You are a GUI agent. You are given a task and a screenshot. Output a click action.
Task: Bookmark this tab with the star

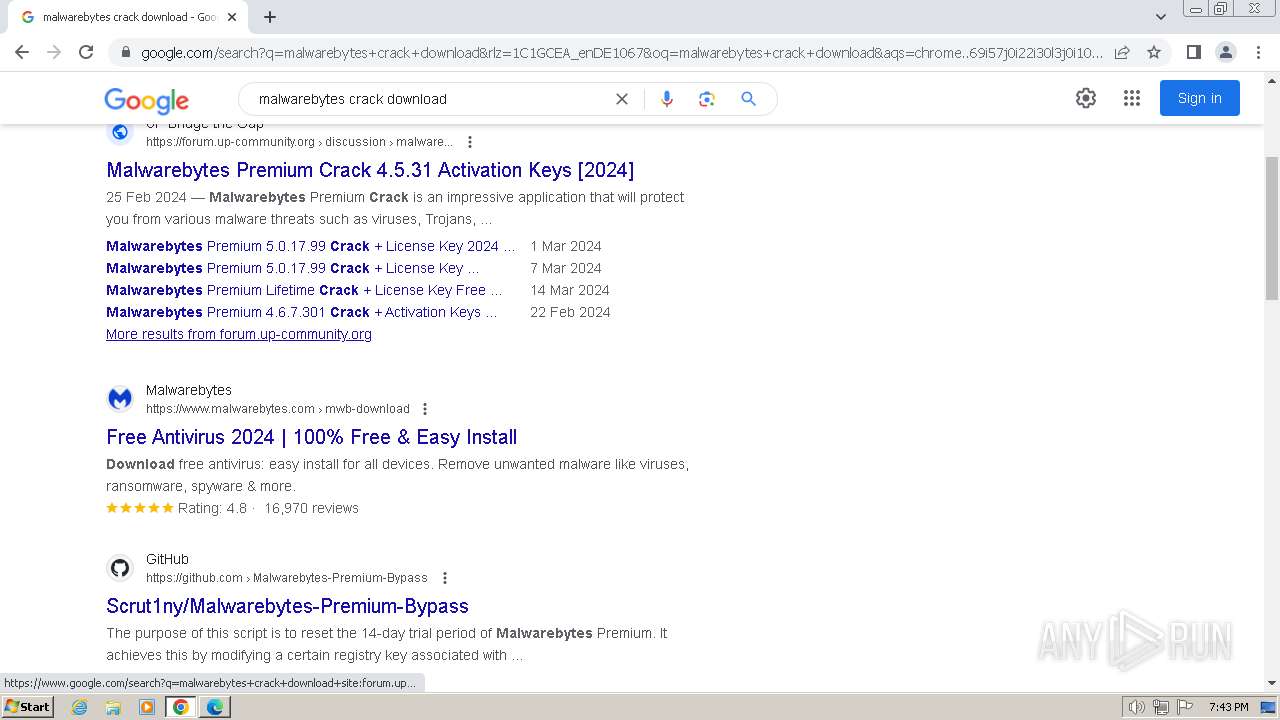(1154, 52)
